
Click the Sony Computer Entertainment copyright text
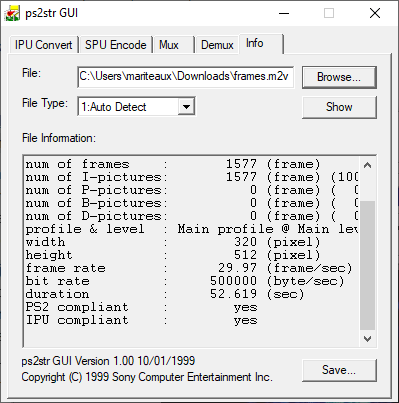[147, 377]
